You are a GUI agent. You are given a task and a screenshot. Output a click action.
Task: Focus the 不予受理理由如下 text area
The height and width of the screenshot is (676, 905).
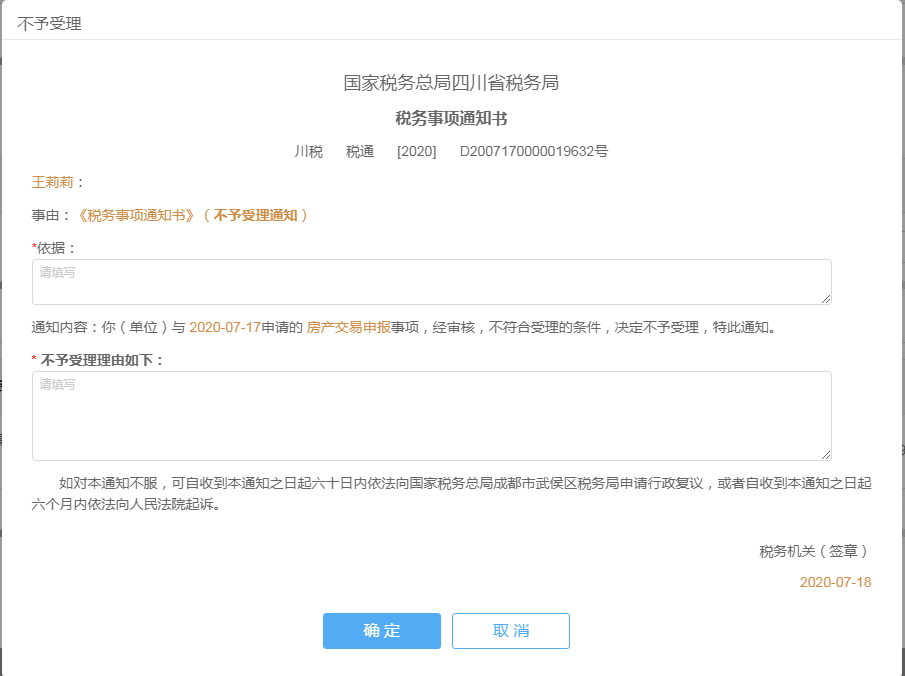point(432,416)
